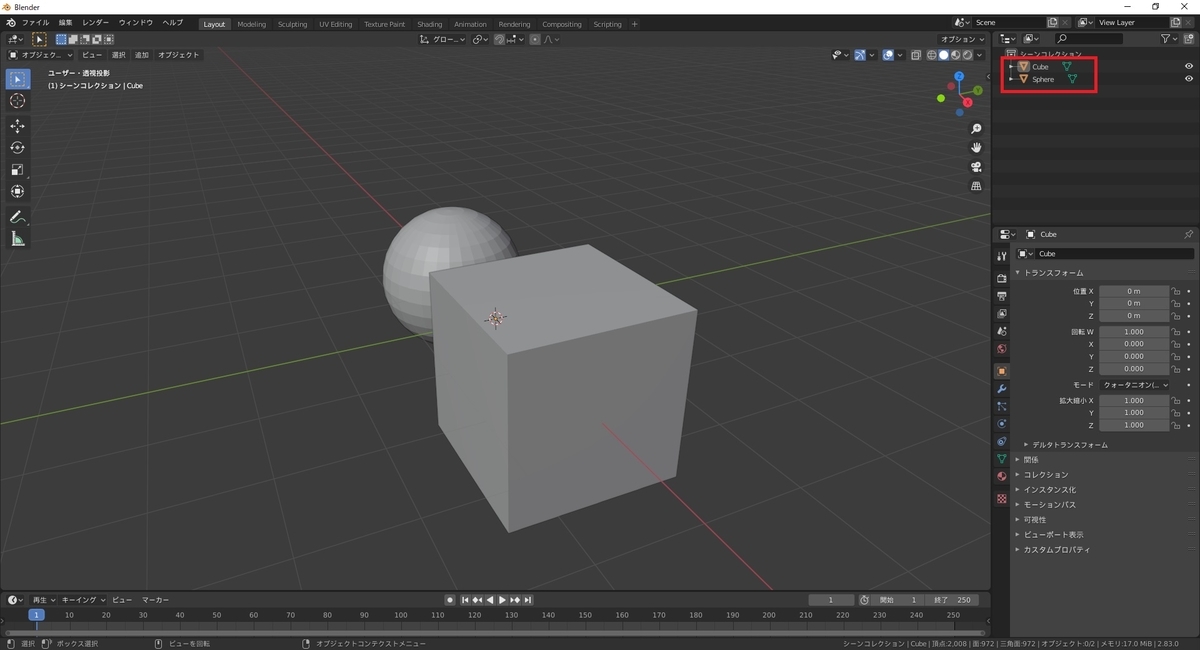
Task: Open the ファイル menu
Action: point(35,23)
